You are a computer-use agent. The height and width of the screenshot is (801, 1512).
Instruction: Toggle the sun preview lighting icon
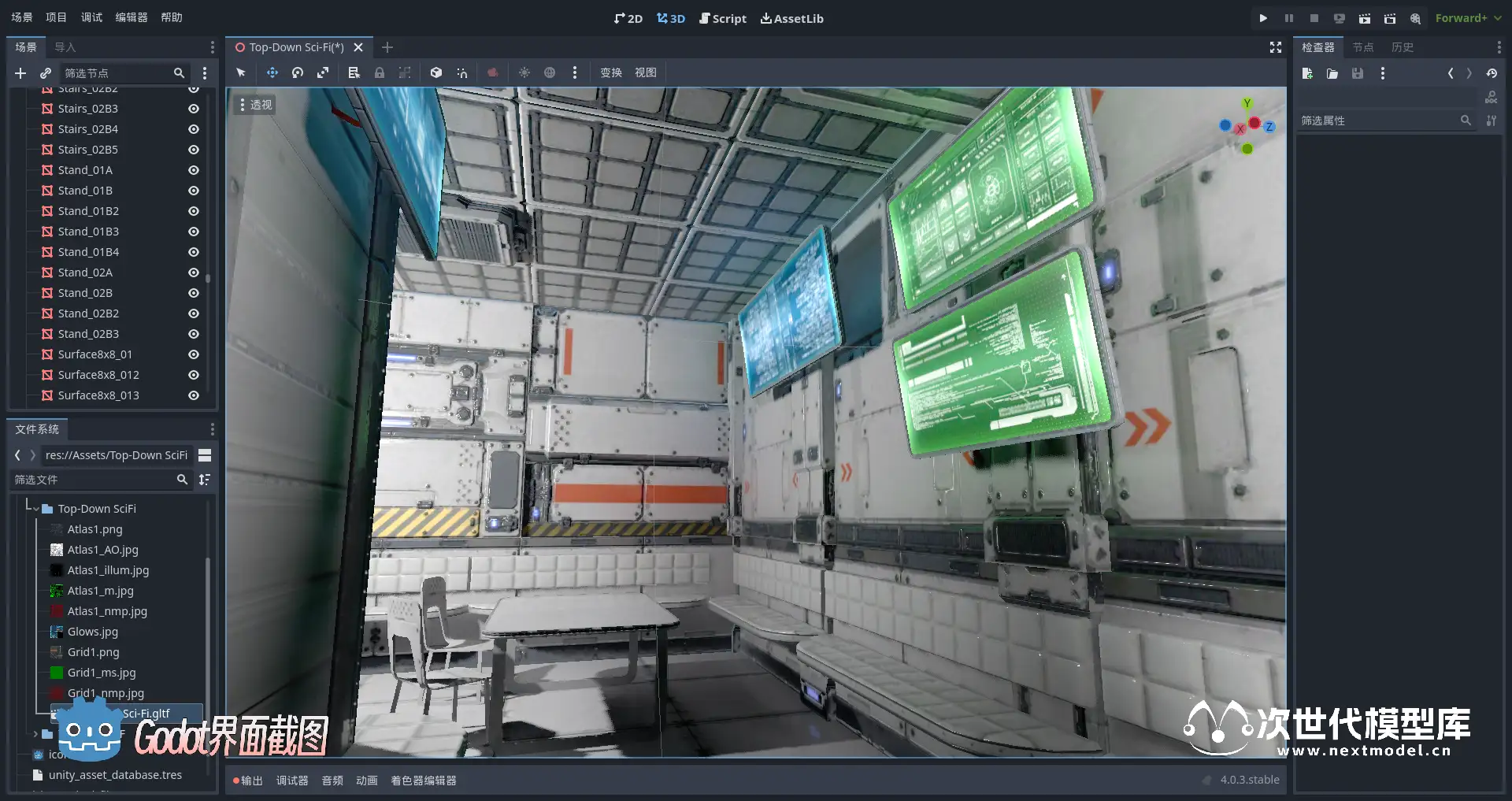(x=524, y=72)
